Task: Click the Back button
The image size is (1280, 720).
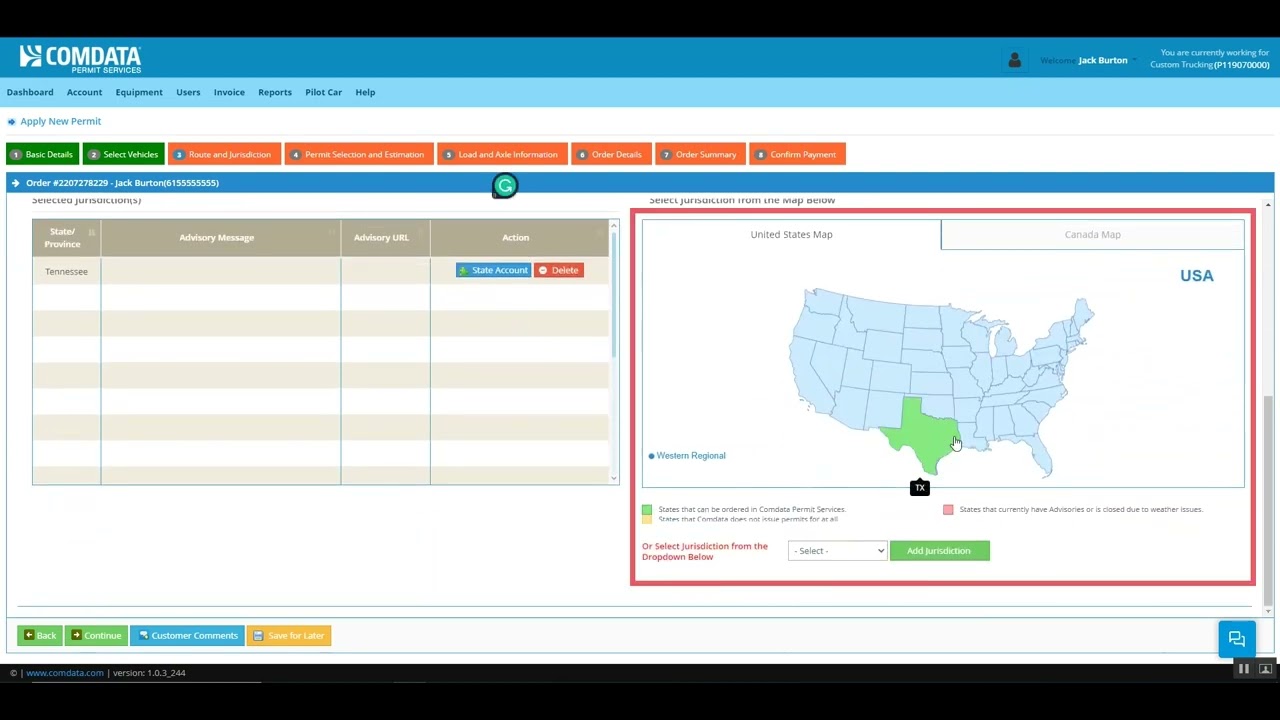Action: point(39,636)
